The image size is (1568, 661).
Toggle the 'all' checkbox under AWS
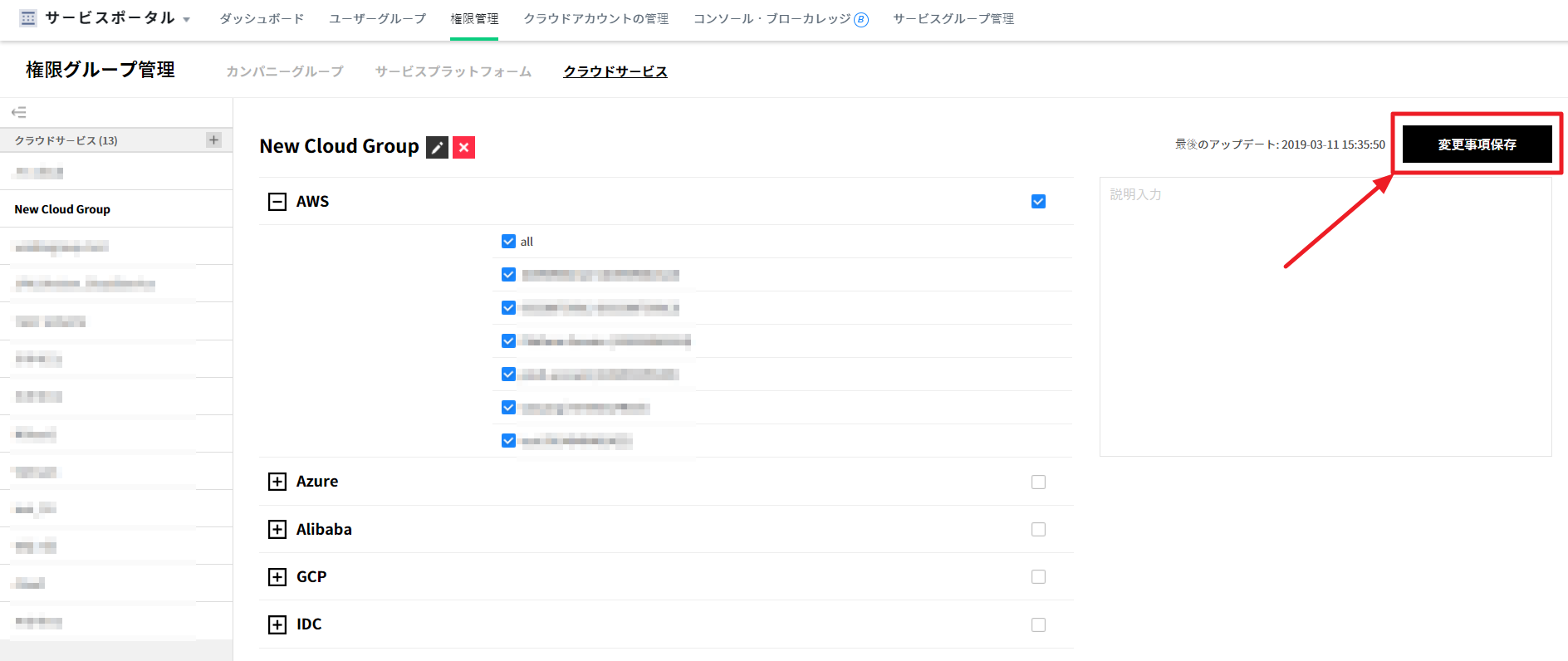[508, 242]
